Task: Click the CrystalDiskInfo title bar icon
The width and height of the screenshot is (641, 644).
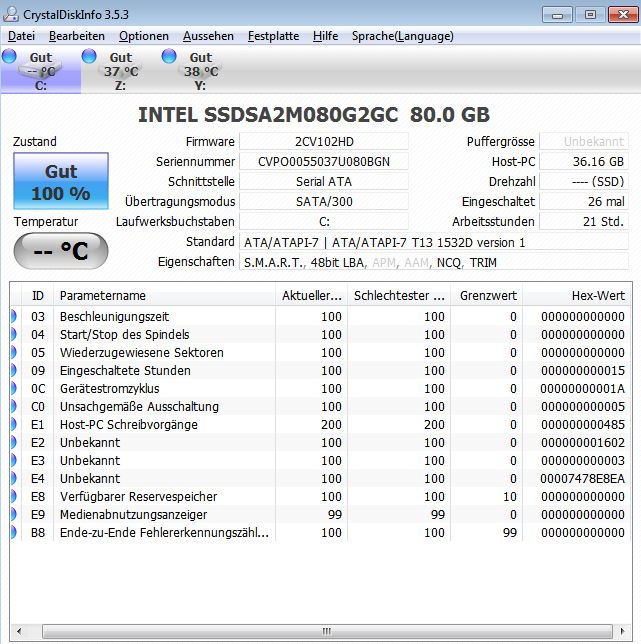Action: click(11, 14)
